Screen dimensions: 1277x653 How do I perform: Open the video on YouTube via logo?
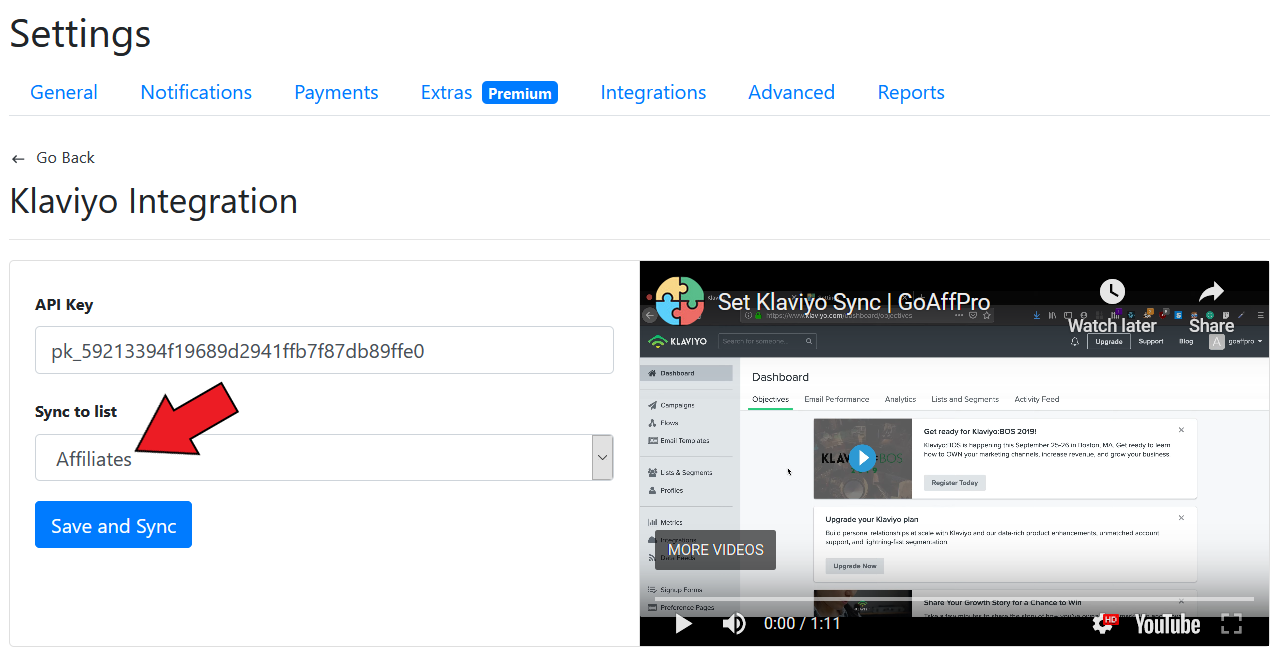[1166, 624]
